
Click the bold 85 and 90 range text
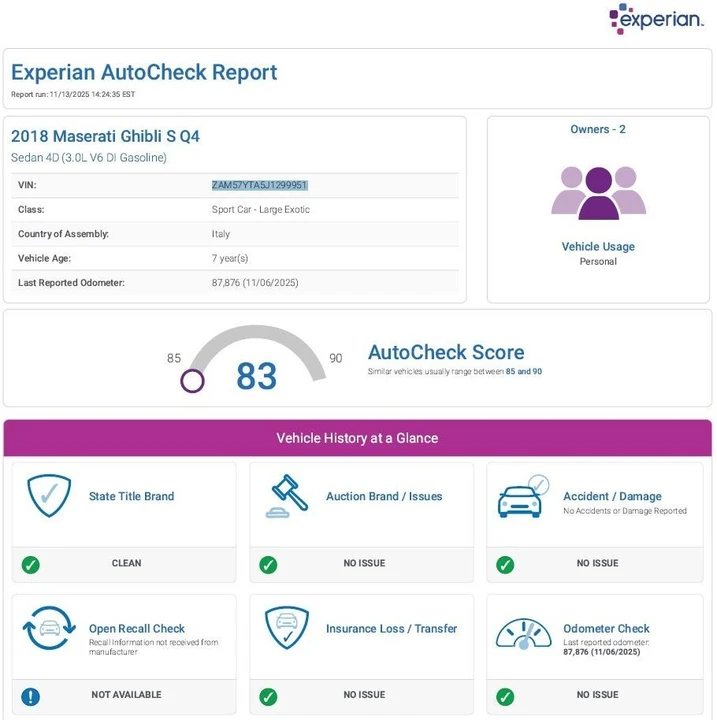(x=524, y=371)
